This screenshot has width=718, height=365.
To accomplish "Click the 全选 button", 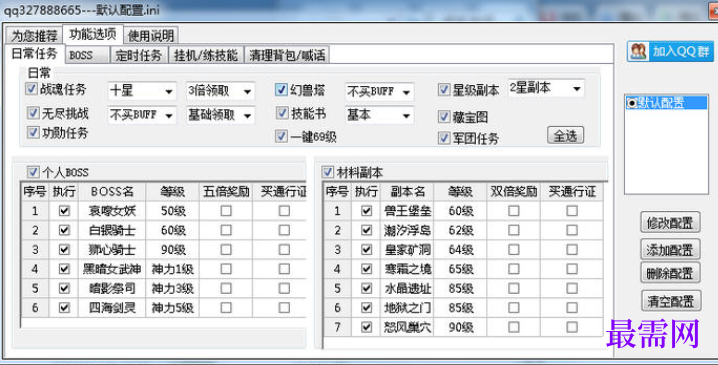I will (565, 136).
